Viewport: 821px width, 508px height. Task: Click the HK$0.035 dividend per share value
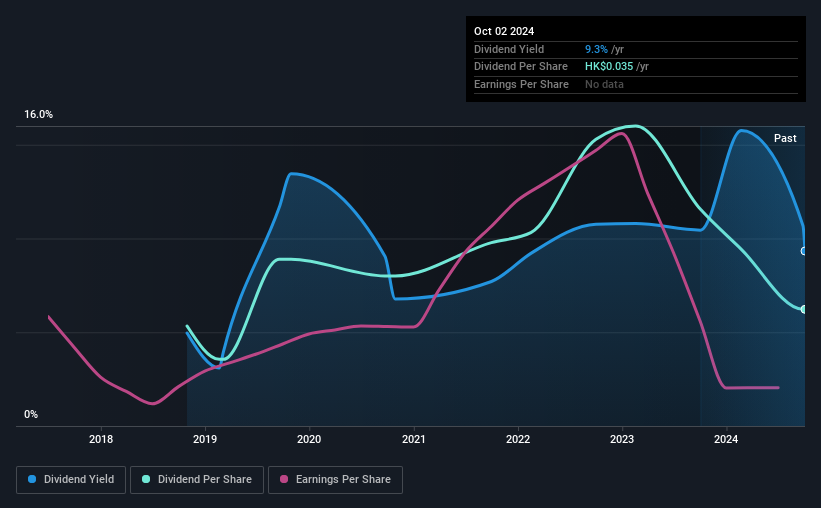coord(609,67)
